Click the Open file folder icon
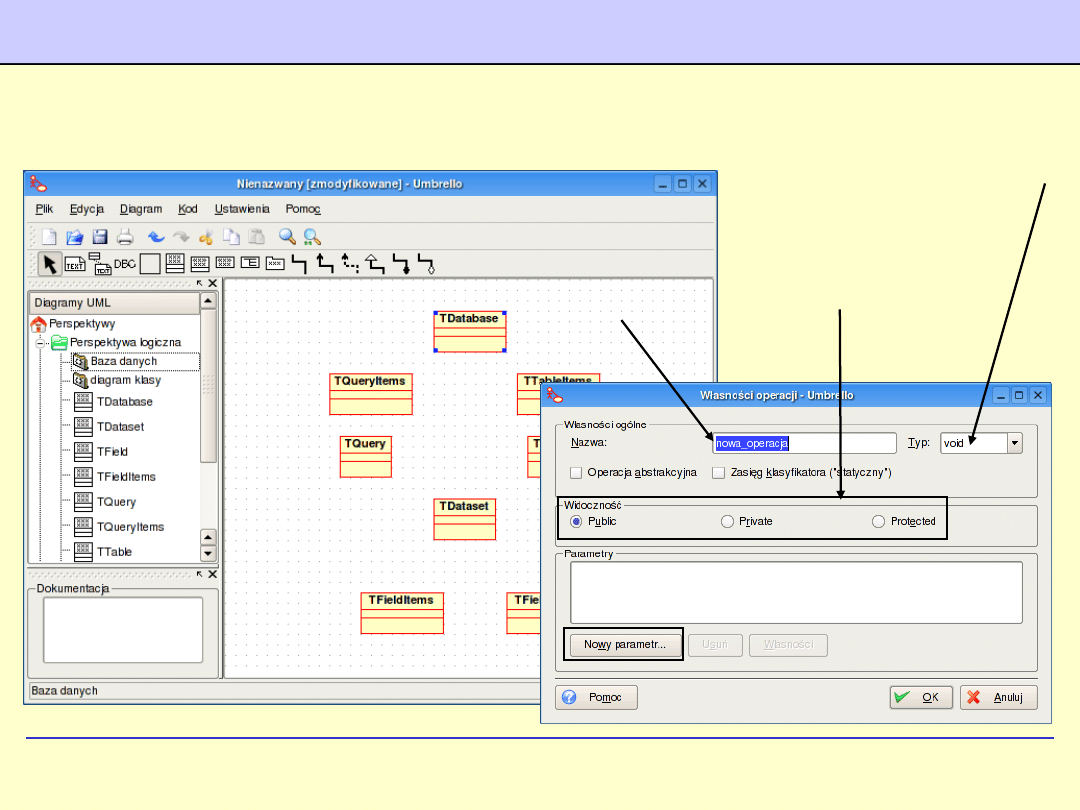This screenshot has width=1080, height=810. pyautogui.click(x=75, y=237)
